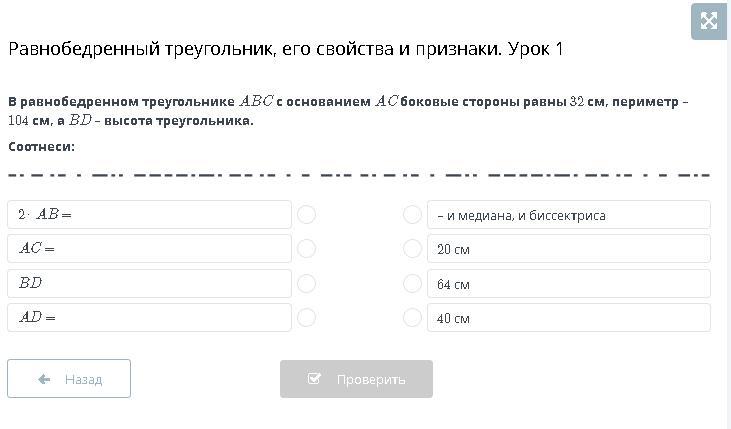
Task: Choose the 64 см answer box
Action: point(568,283)
